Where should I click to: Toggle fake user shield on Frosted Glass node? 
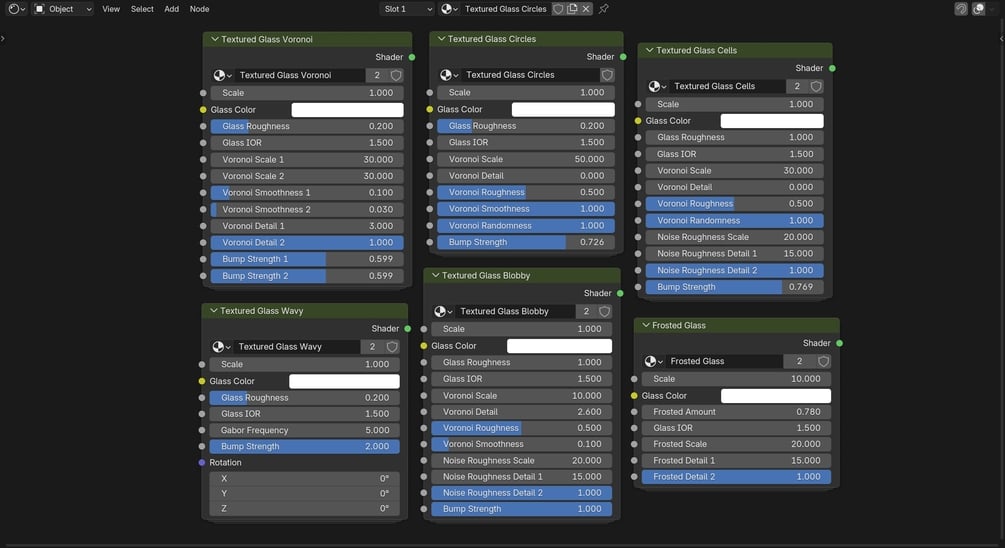[x=824, y=361]
